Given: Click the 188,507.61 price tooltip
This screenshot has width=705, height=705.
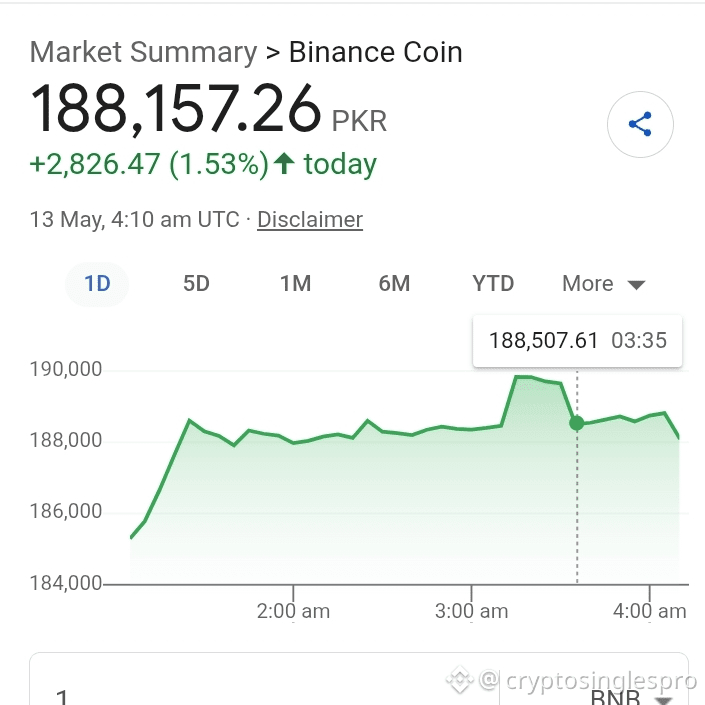Looking at the screenshot, I should pos(577,341).
